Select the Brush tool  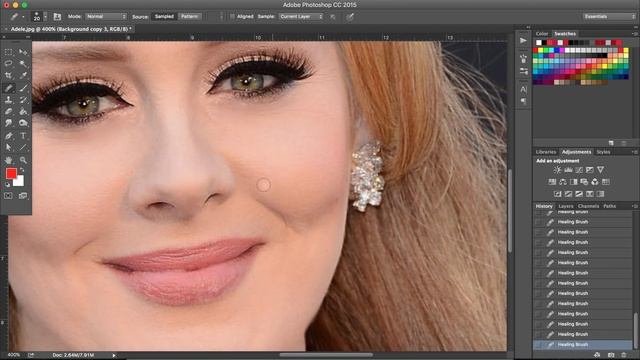point(23,88)
